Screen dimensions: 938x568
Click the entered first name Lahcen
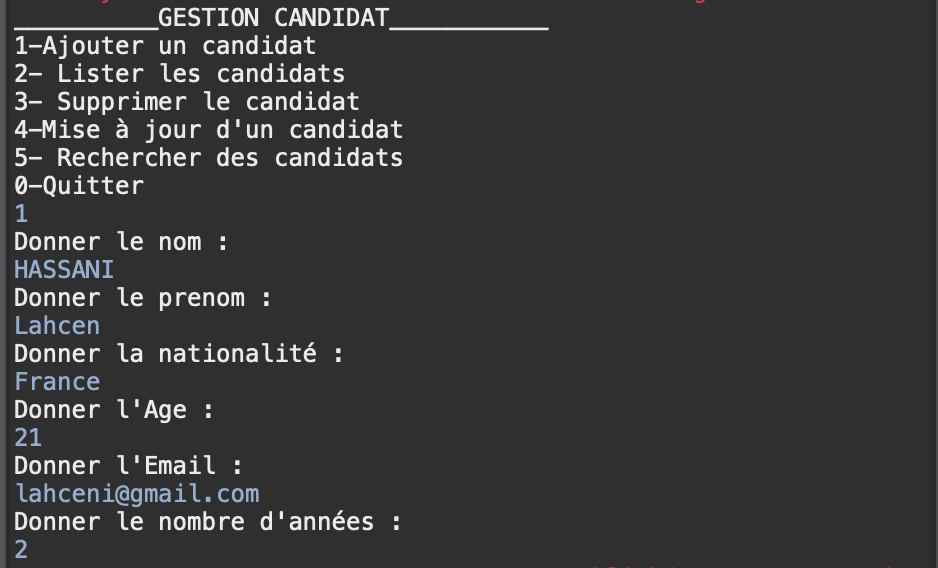point(57,326)
